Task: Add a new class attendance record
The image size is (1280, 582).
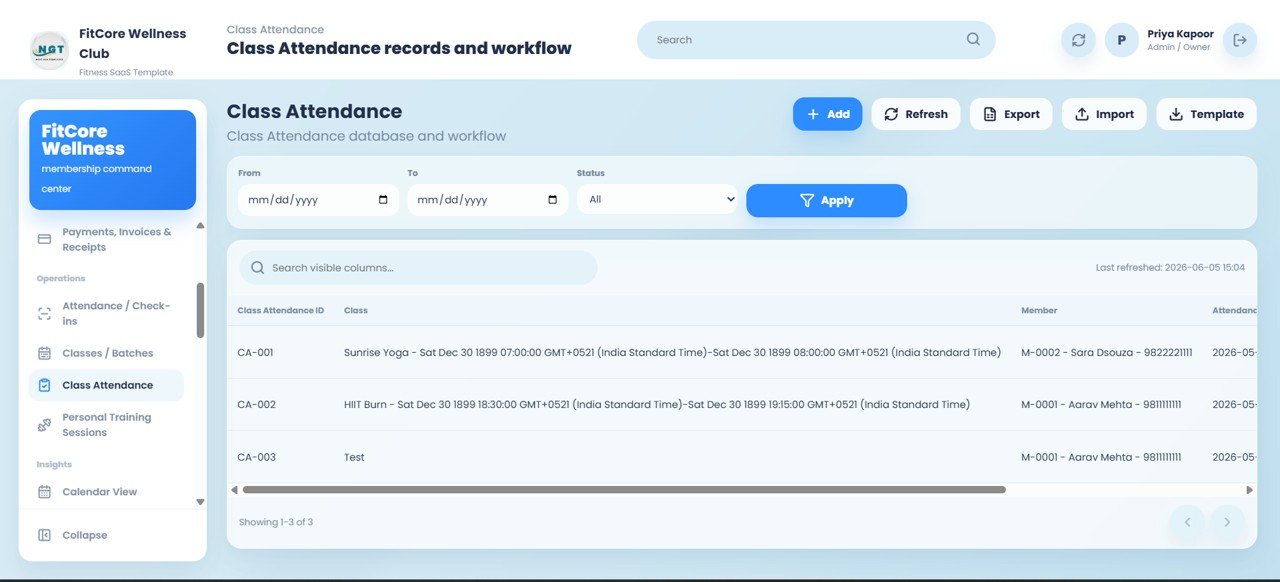Action: click(x=827, y=114)
